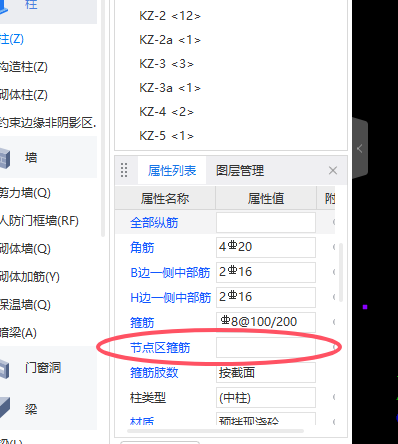Select 约束边缘非阴影区 in the list
This screenshot has width=398, height=444.
[48, 123]
